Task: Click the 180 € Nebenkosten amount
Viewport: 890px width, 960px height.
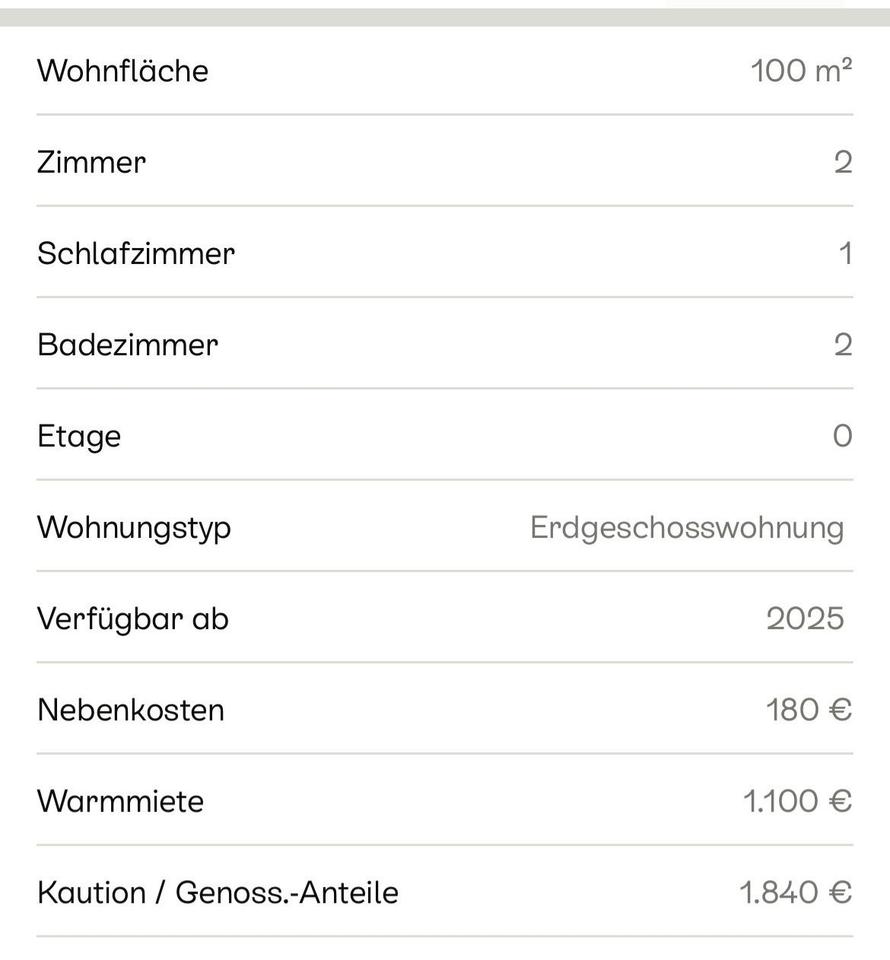Action: (x=809, y=710)
